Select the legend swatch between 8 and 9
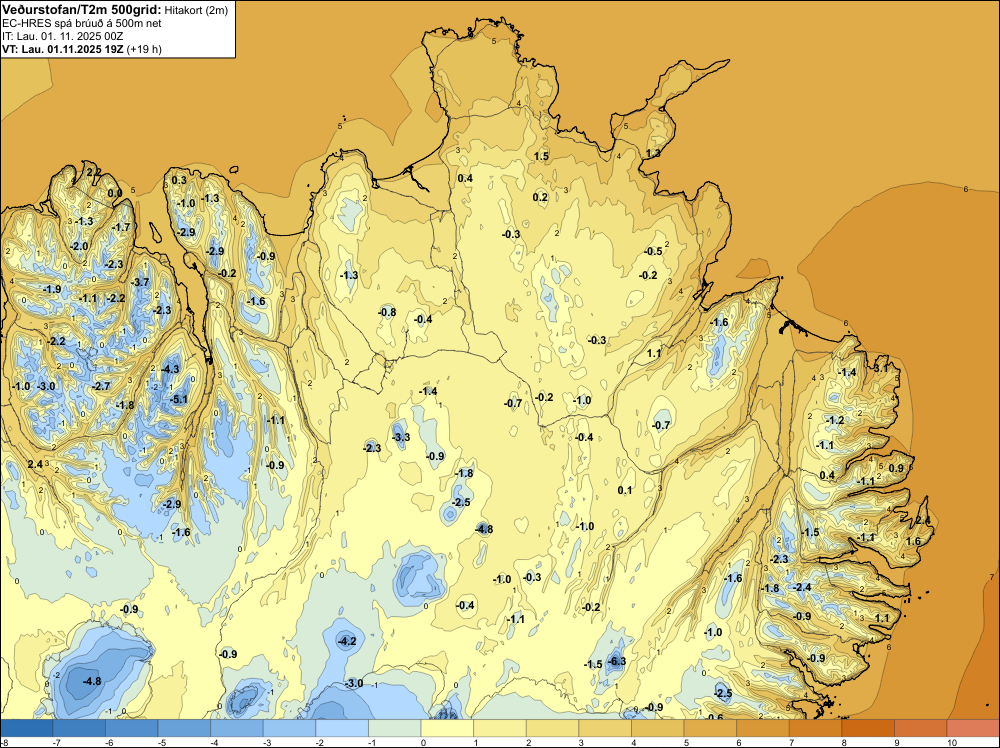 [x=869, y=728]
